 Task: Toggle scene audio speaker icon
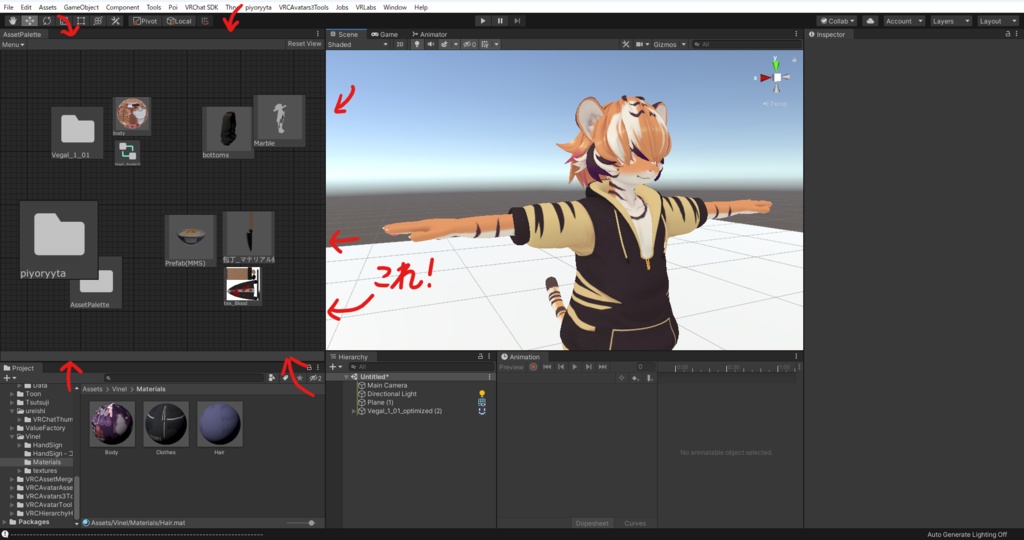[x=430, y=44]
